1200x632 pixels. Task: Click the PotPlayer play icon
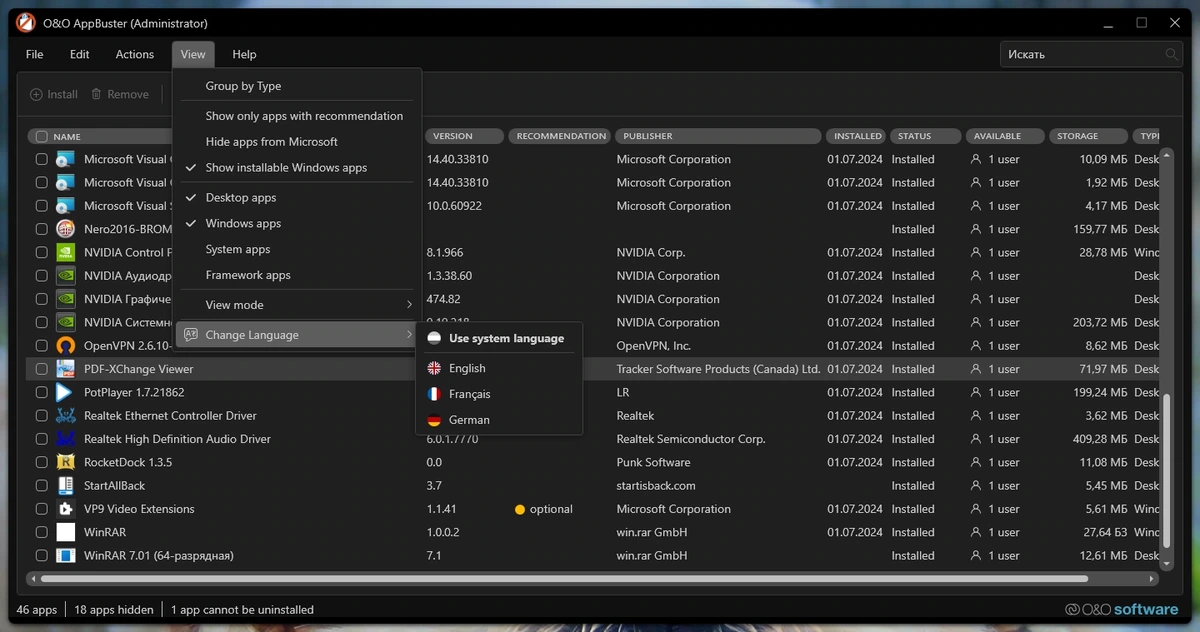65,392
